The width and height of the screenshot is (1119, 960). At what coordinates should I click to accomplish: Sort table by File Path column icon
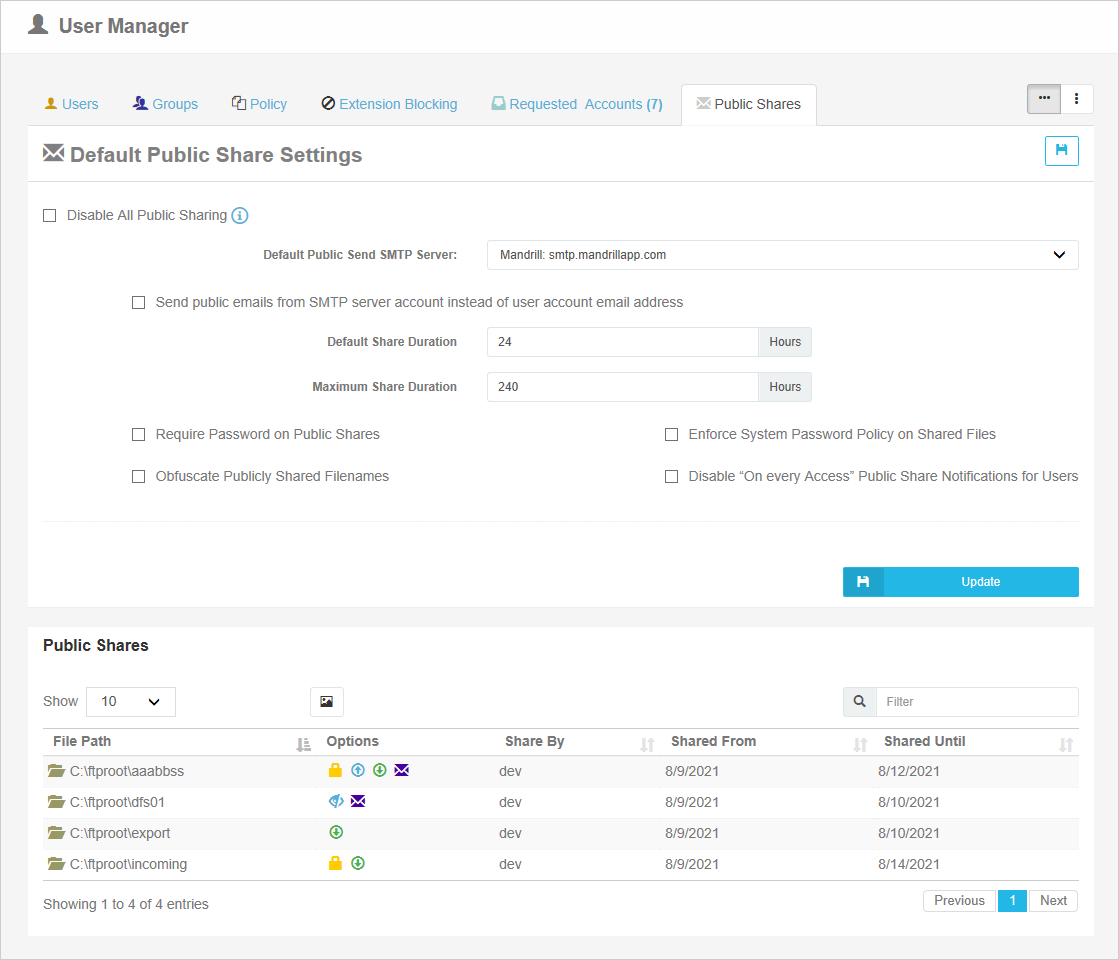pos(303,744)
